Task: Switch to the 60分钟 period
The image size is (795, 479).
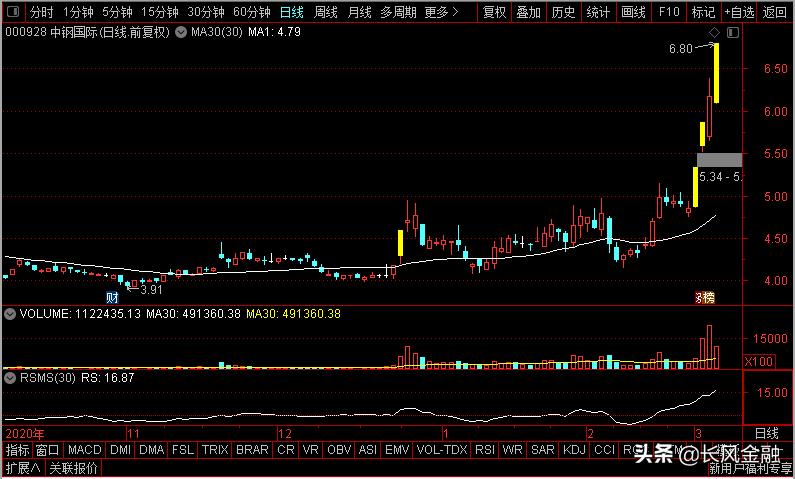Action: tap(252, 12)
